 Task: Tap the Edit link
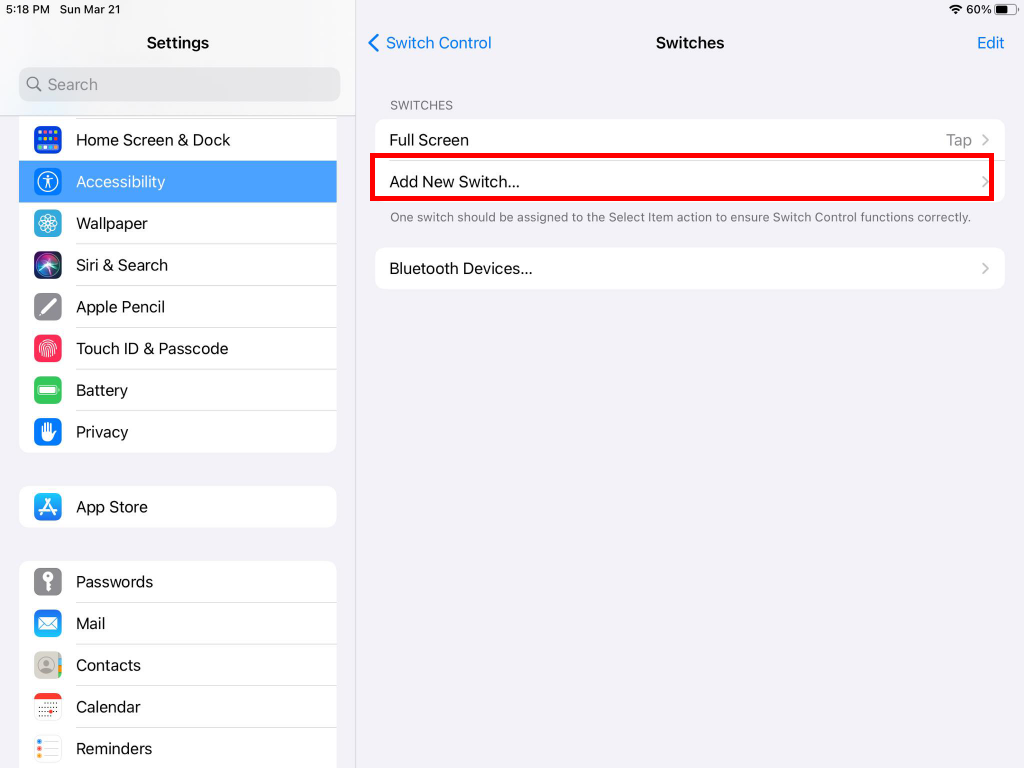(x=990, y=43)
